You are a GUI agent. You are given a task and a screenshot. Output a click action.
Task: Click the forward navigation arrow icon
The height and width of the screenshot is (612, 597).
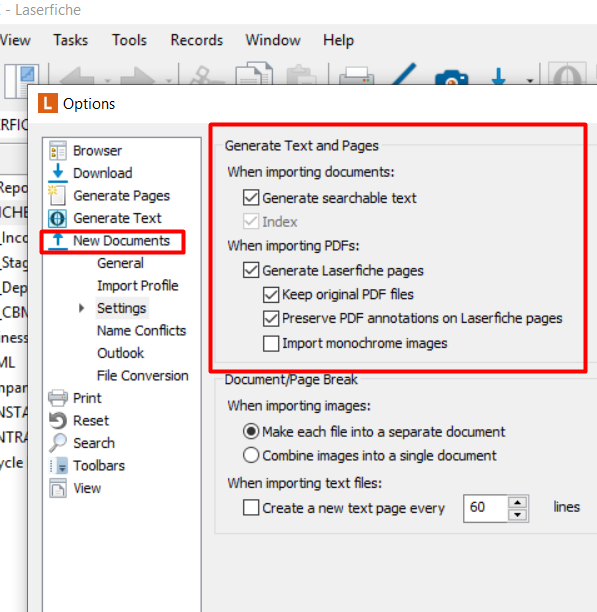[137, 76]
